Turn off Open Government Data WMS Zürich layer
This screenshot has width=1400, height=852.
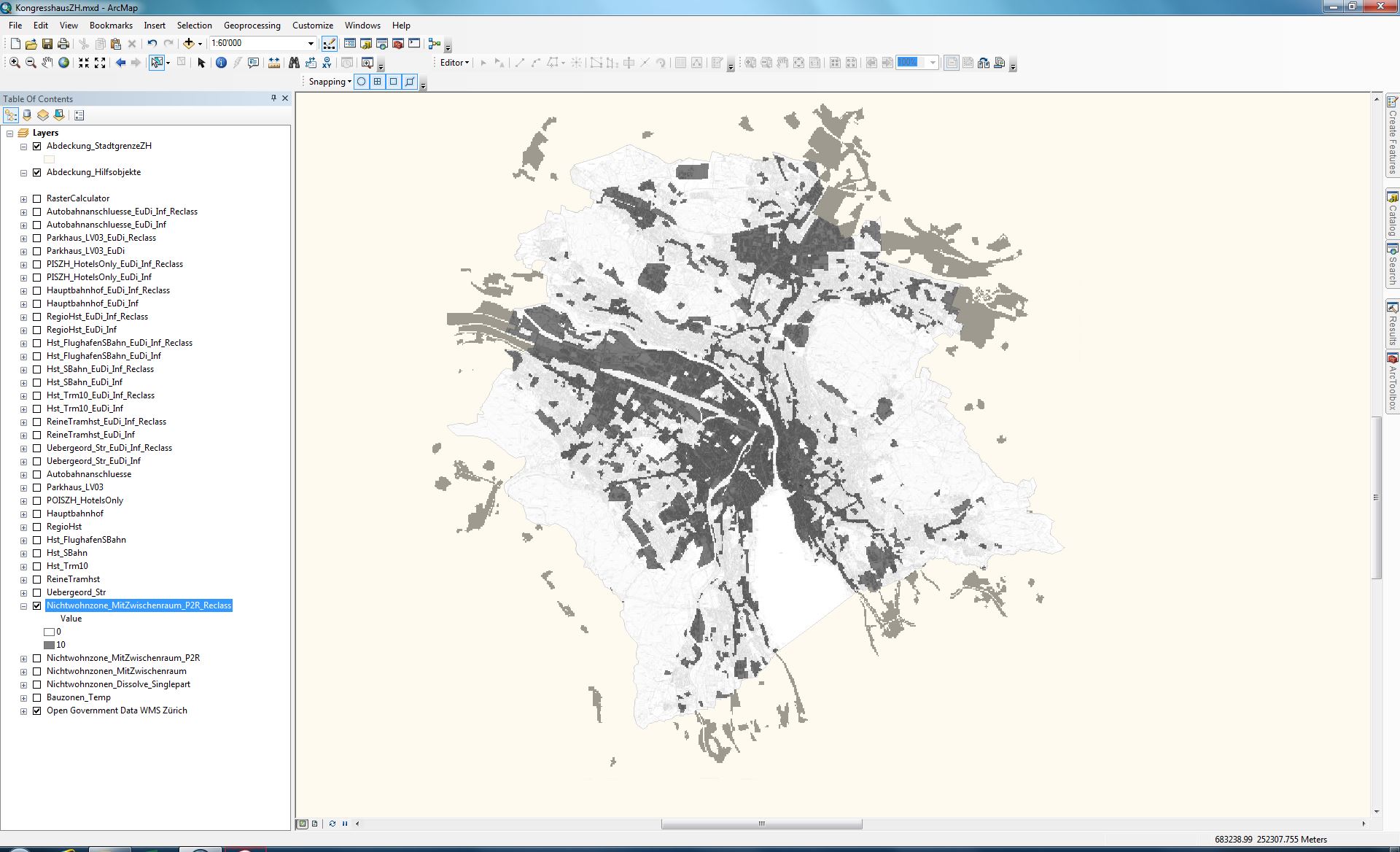pyautogui.click(x=37, y=710)
